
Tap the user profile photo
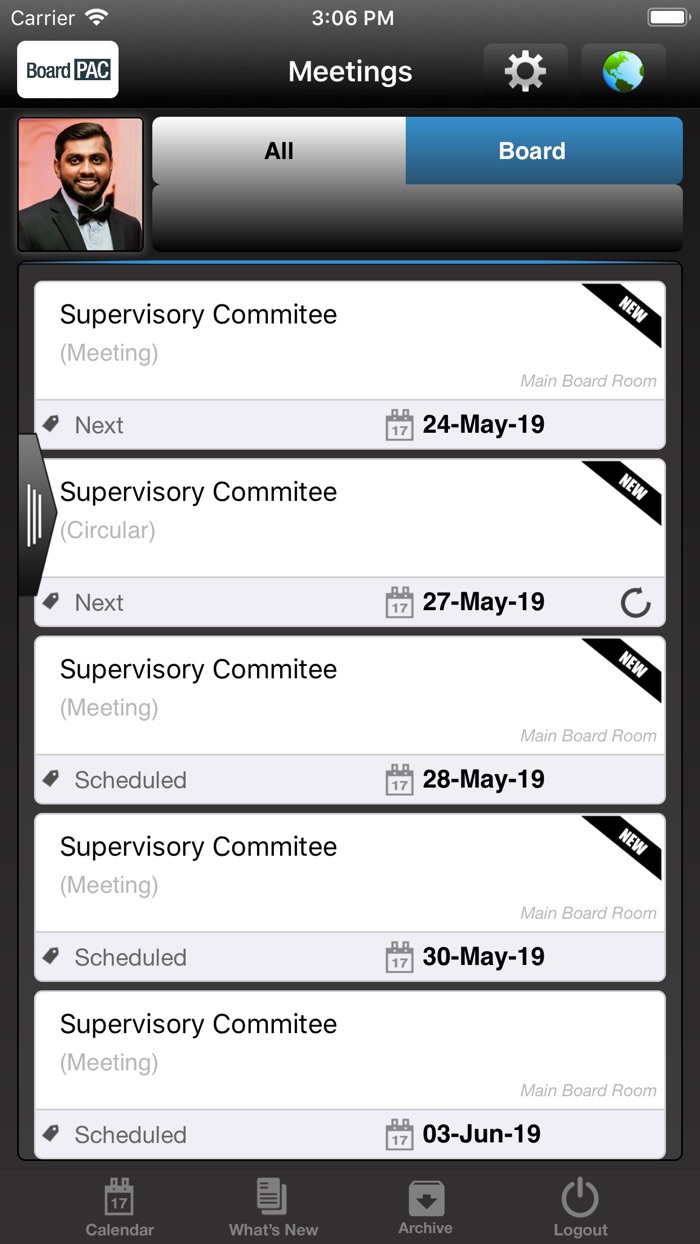(x=80, y=184)
